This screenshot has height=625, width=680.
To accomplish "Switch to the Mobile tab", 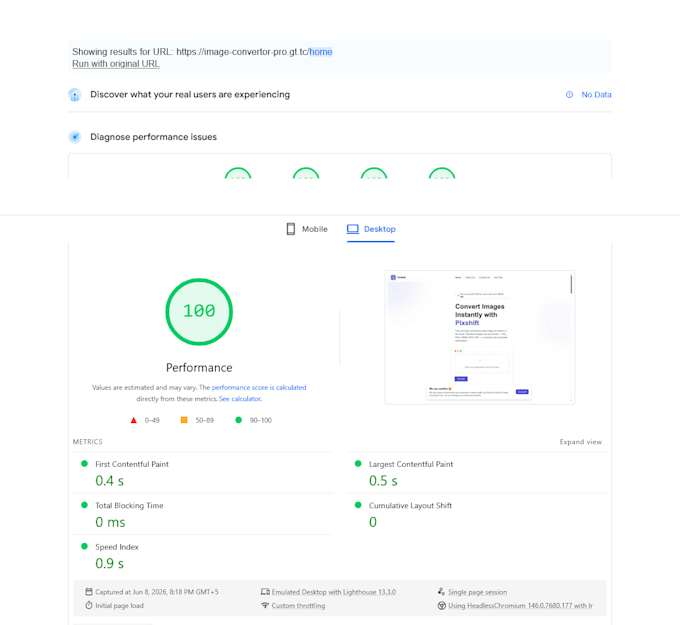I will coord(307,229).
